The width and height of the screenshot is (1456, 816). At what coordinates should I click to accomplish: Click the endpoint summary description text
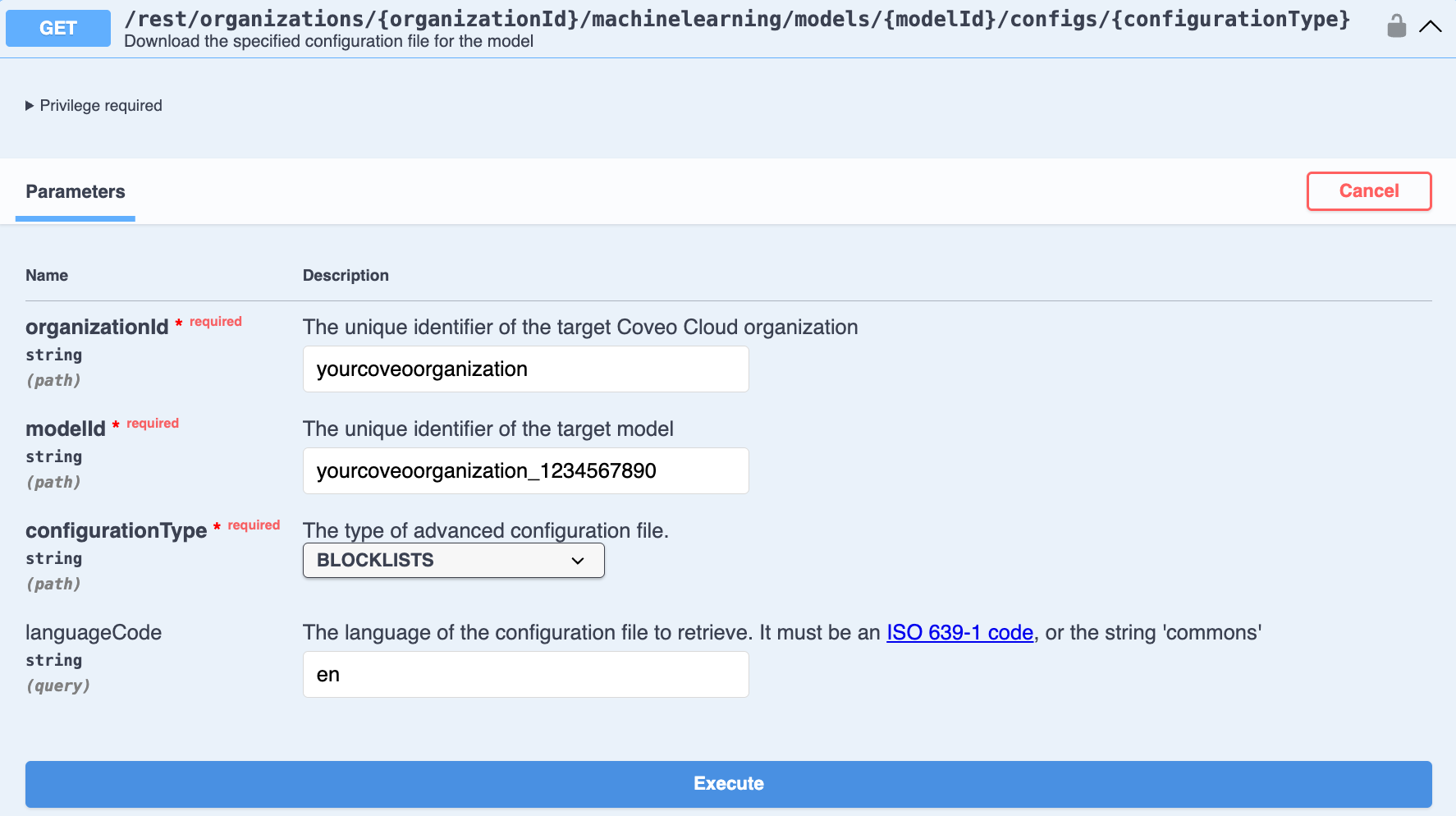[x=328, y=41]
